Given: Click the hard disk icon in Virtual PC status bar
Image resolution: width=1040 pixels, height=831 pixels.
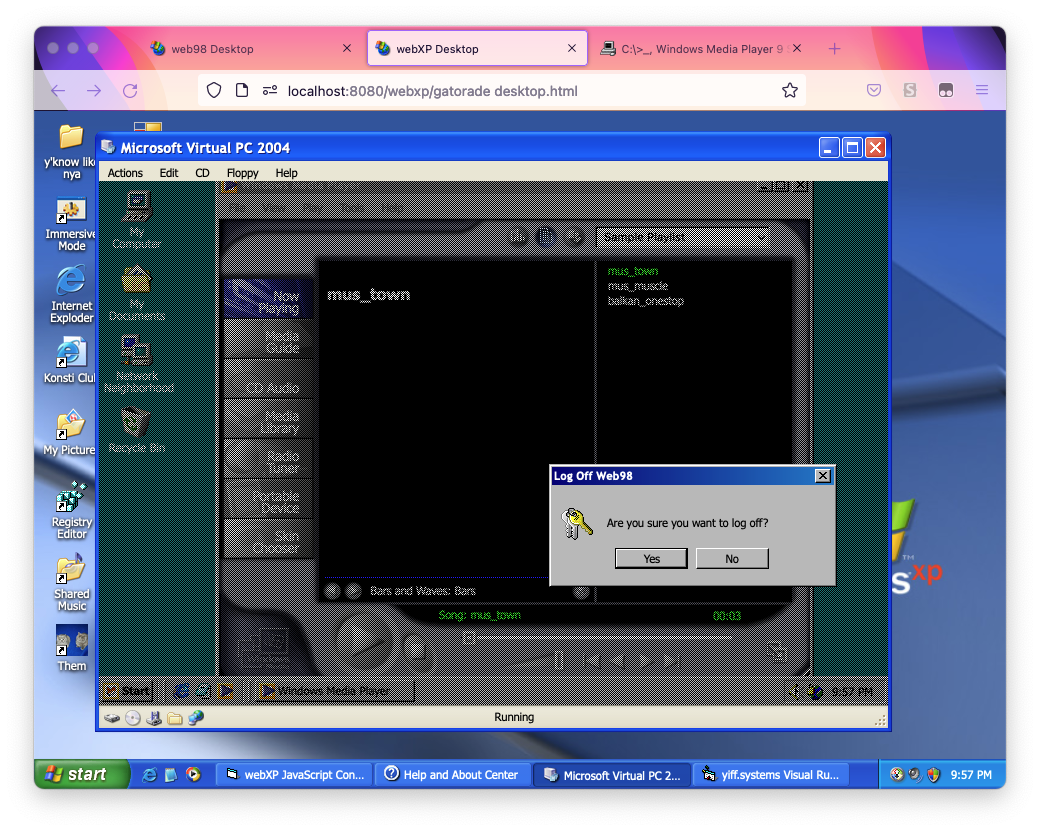Looking at the screenshot, I should 113,717.
